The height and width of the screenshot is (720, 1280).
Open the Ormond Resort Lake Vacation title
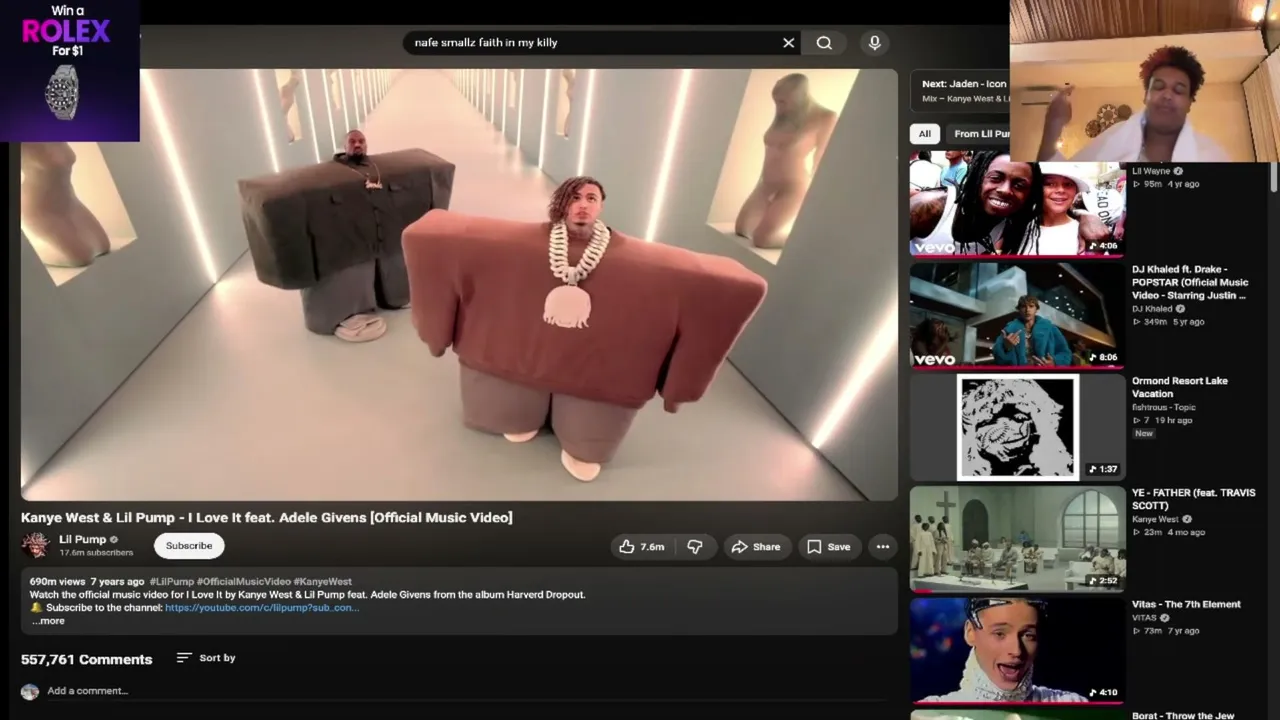pos(1180,387)
